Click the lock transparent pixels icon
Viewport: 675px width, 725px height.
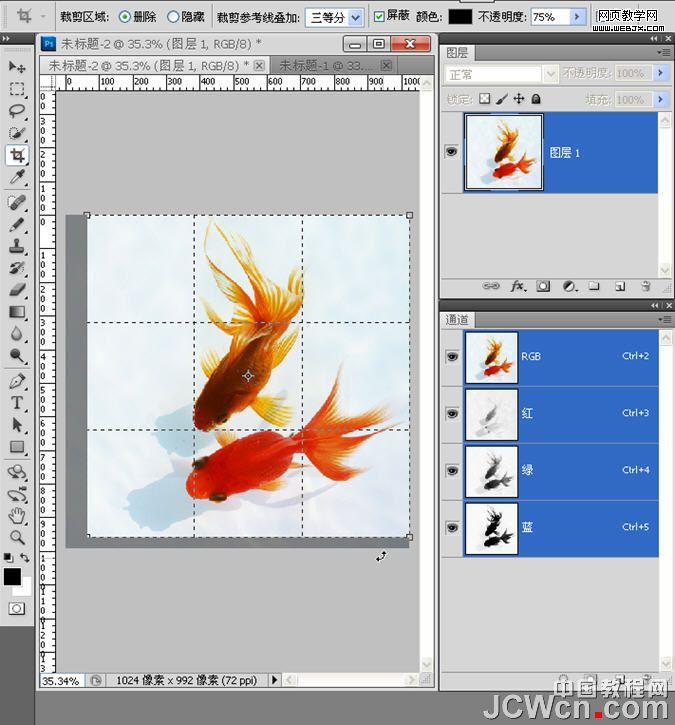[x=485, y=99]
